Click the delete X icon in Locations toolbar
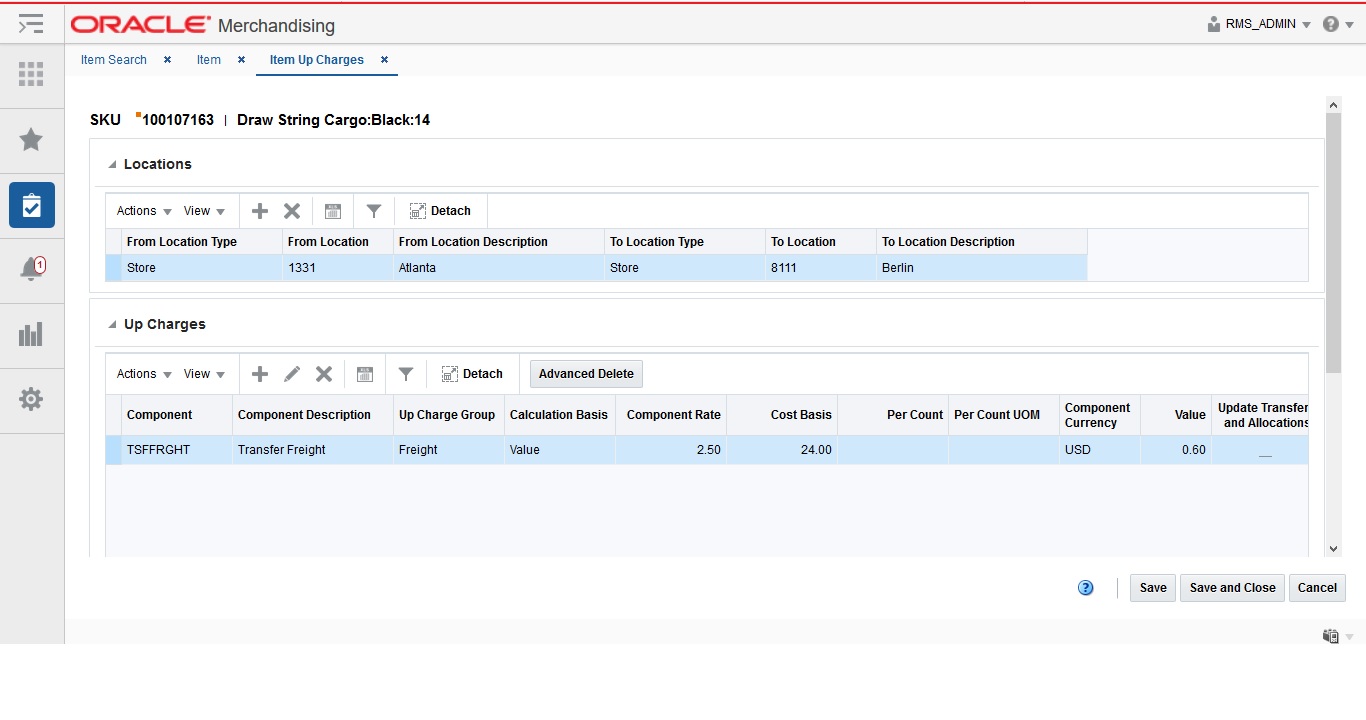 click(292, 211)
